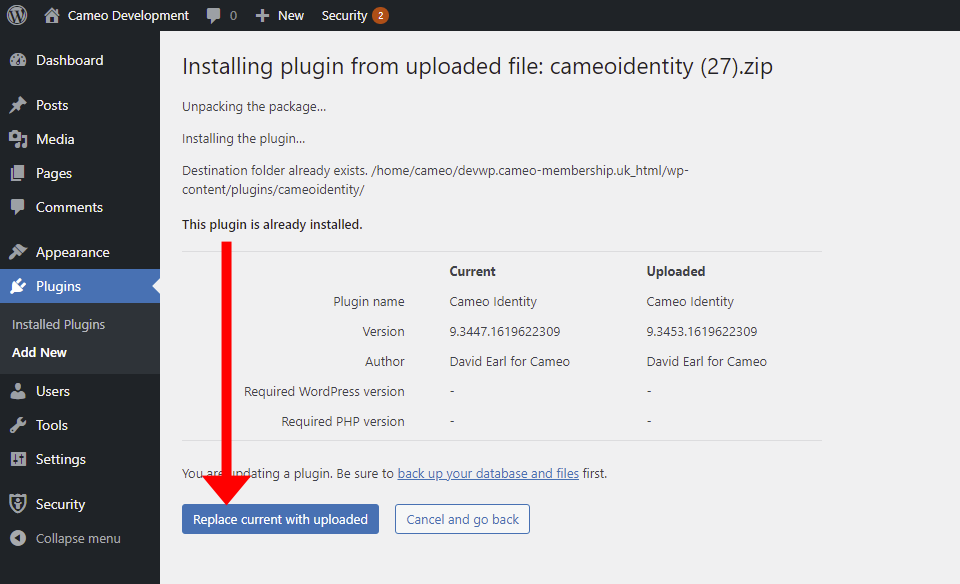Open the Cameo Development site link
960x584 pixels.
tap(128, 15)
